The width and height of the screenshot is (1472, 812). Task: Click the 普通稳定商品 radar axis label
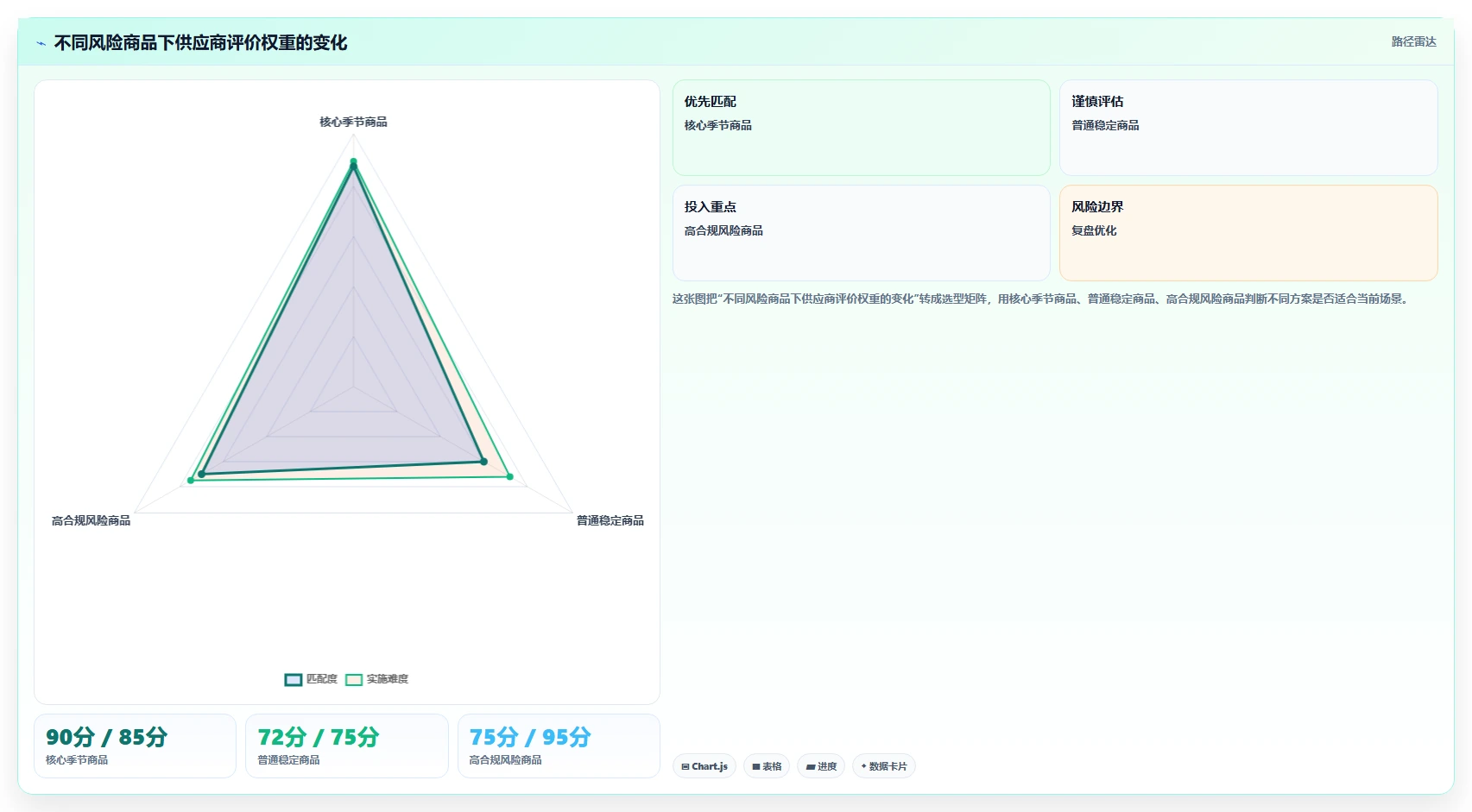point(610,520)
